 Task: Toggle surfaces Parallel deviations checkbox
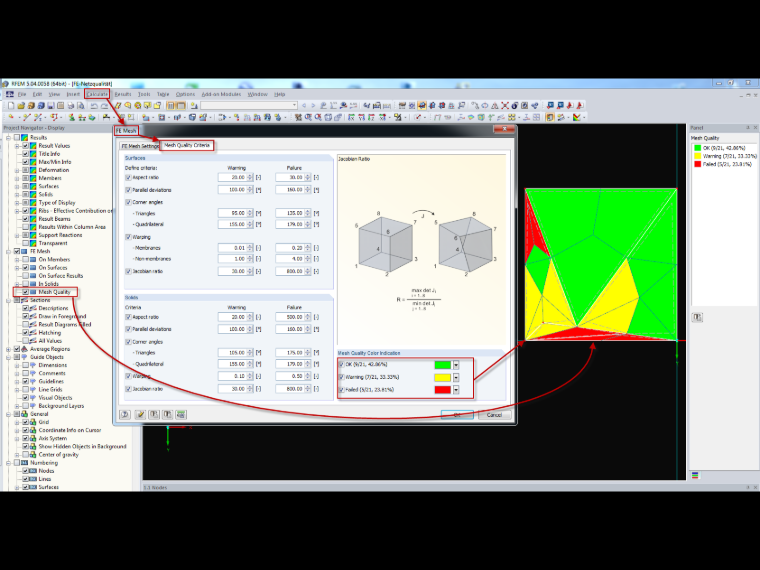[128, 190]
